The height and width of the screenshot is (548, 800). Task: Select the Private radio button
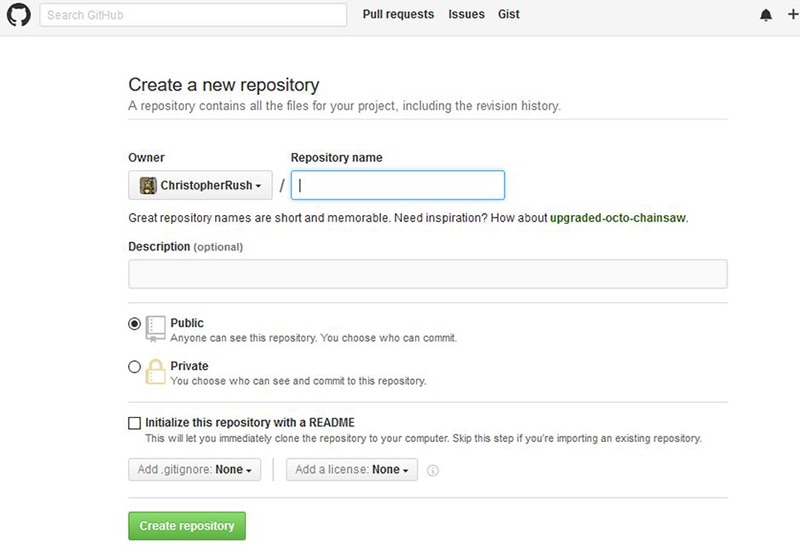(135, 367)
